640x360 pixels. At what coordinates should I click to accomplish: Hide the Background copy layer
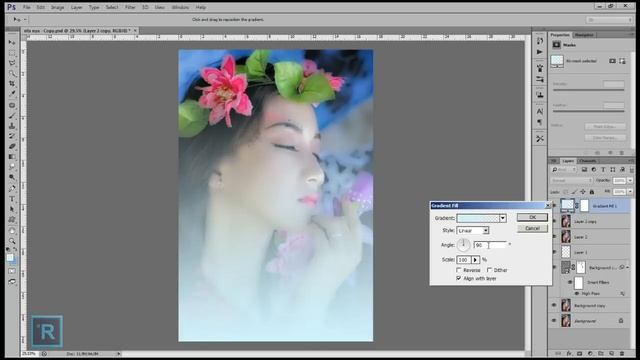[x=554, y=305]
